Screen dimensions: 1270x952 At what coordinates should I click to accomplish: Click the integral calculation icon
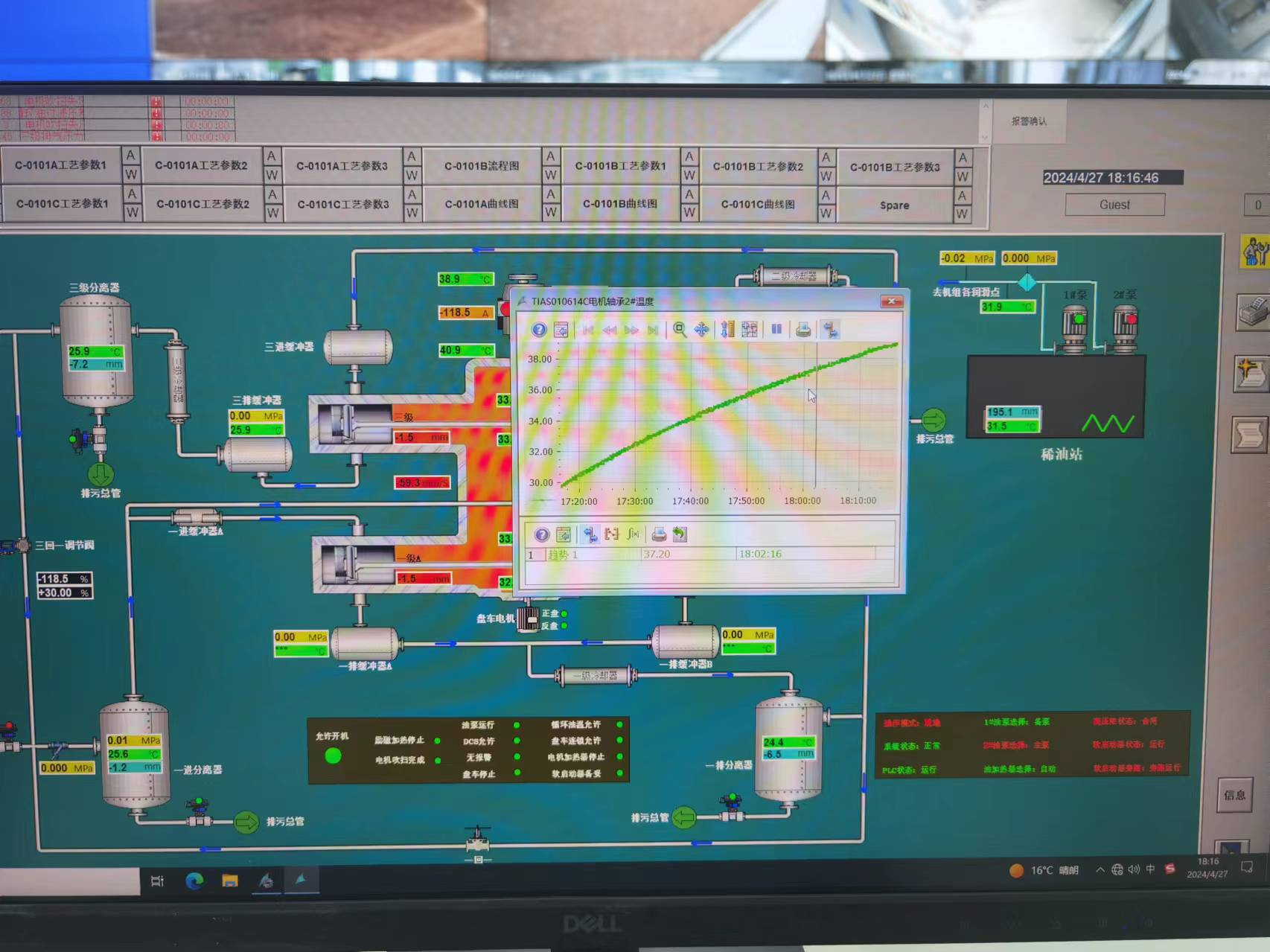(x=633, y=534)
